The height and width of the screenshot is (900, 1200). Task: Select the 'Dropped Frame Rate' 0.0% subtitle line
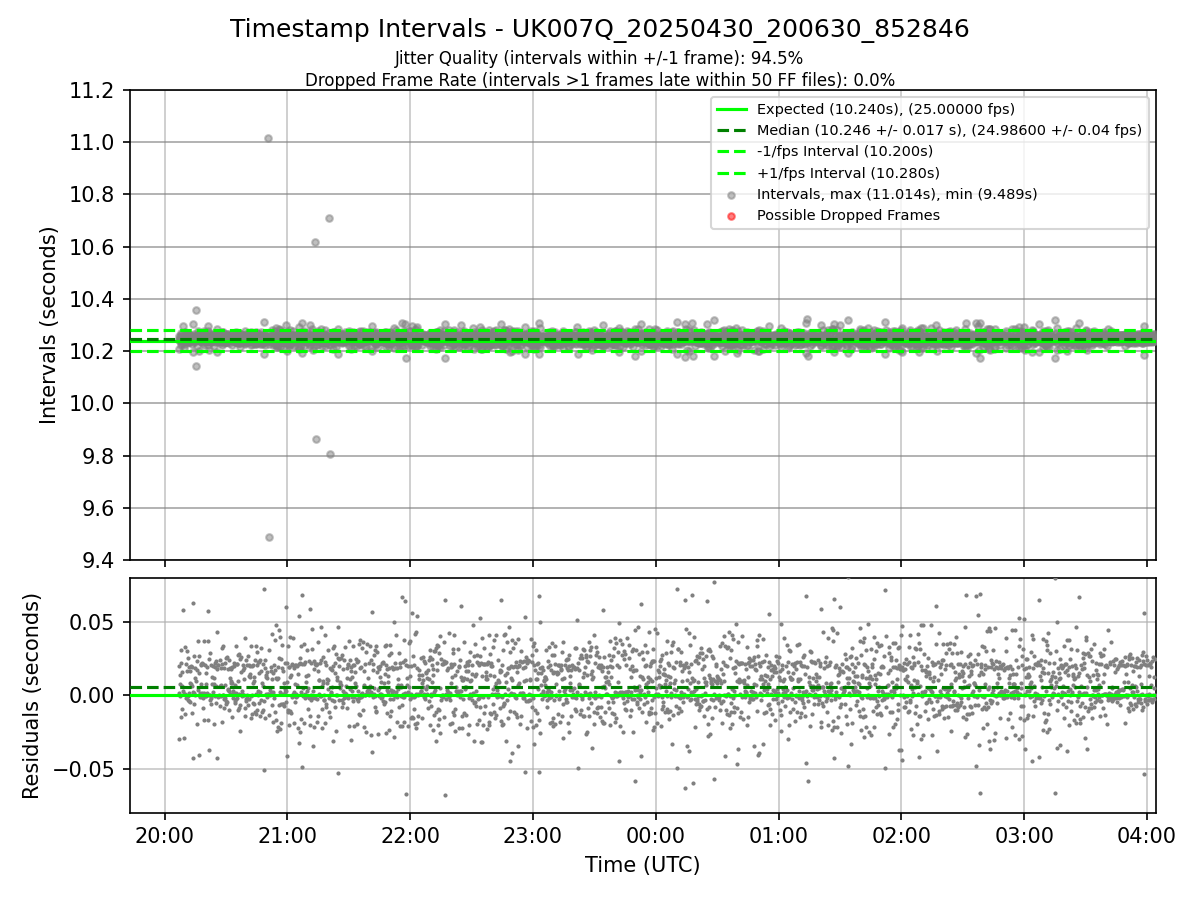tap(600, 80)
